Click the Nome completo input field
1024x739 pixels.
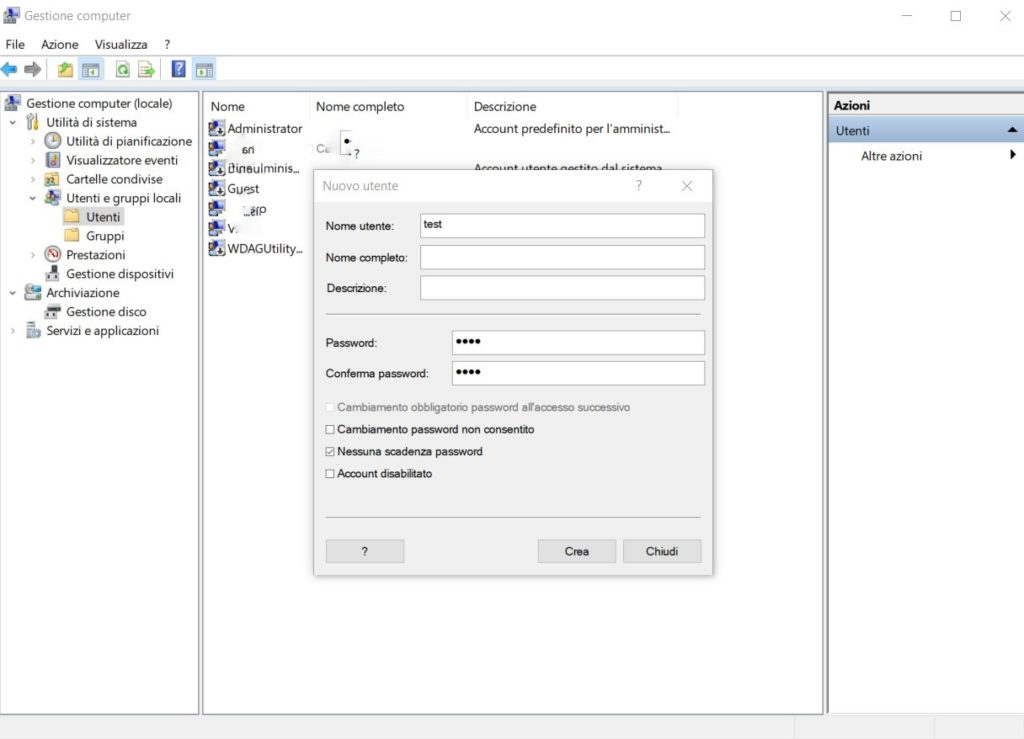coord(562,258)
